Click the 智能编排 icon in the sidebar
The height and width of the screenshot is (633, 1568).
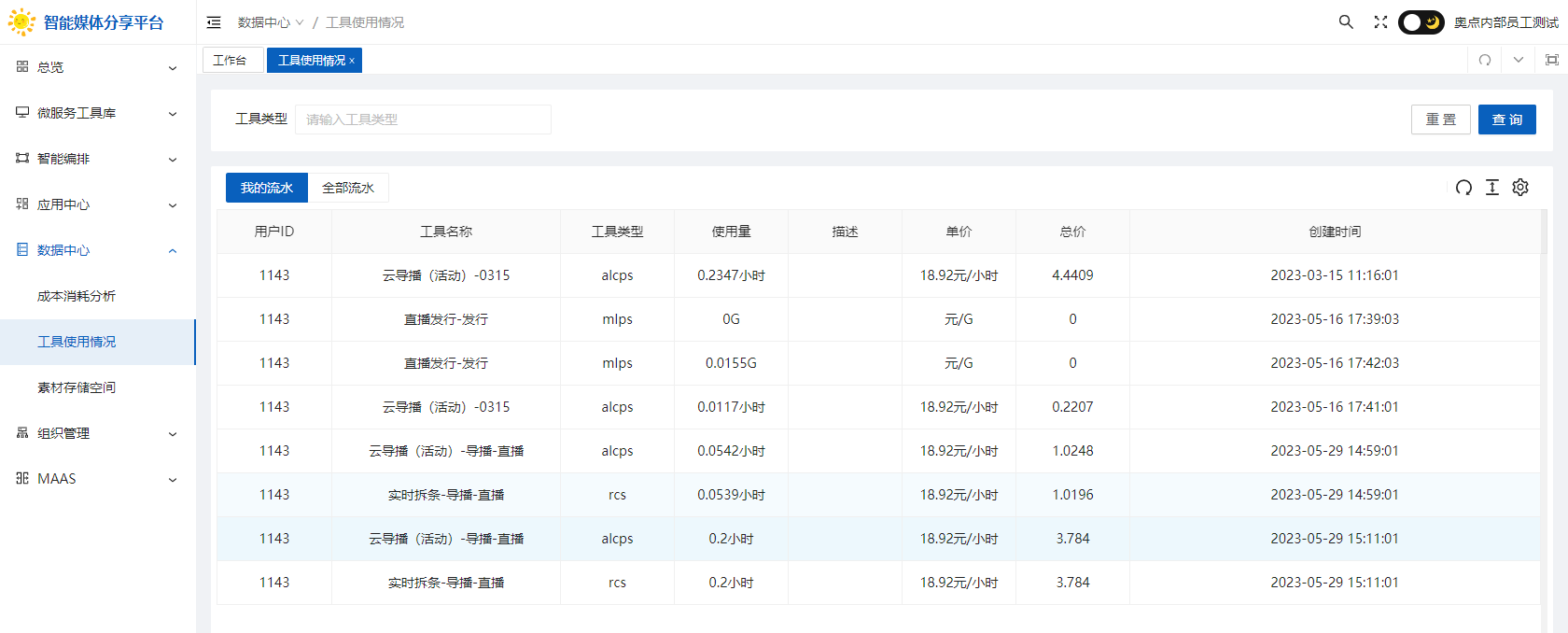point(22,158)
